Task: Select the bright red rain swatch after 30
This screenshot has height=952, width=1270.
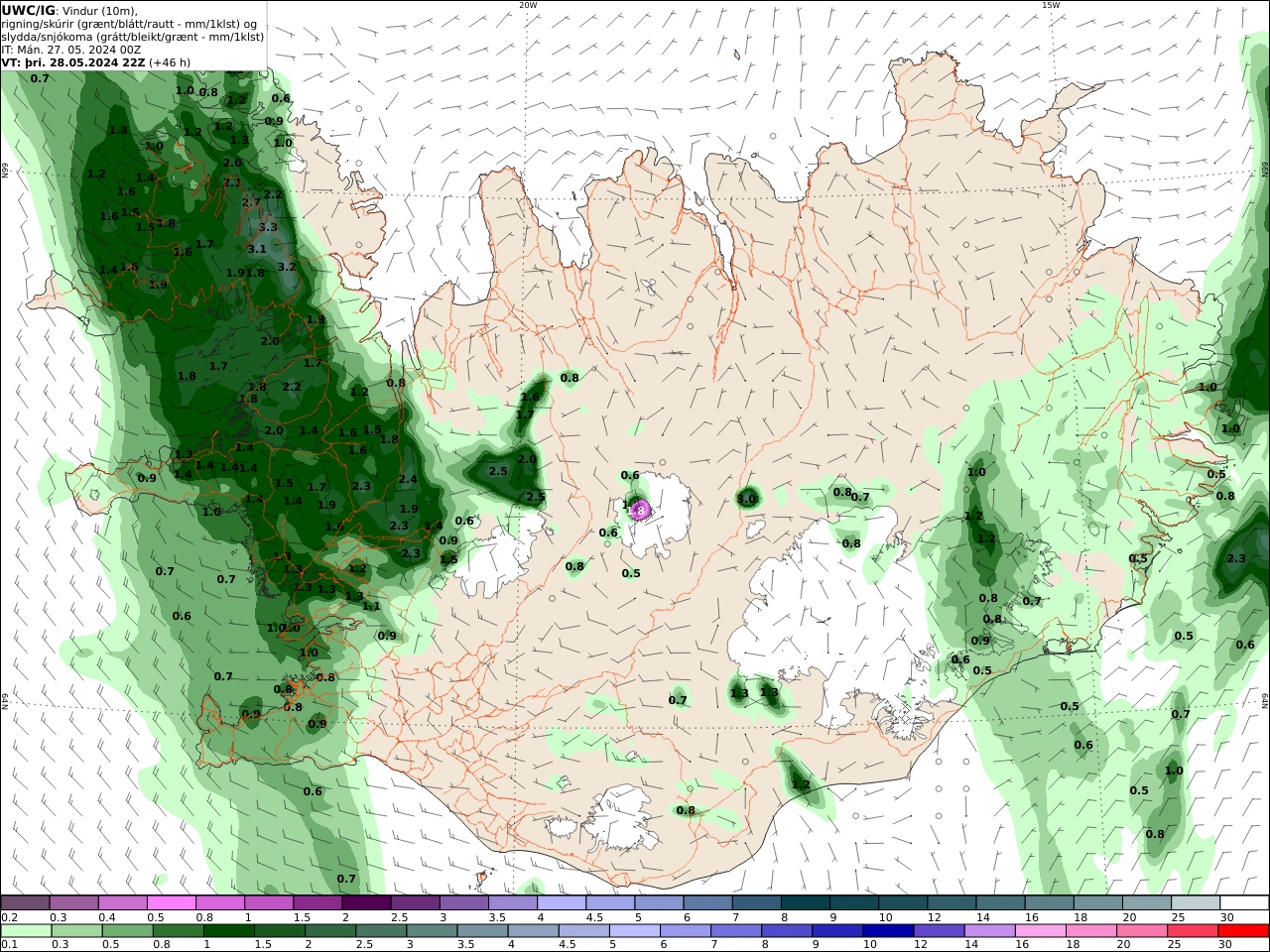Action: click(x=1243, y=931)
